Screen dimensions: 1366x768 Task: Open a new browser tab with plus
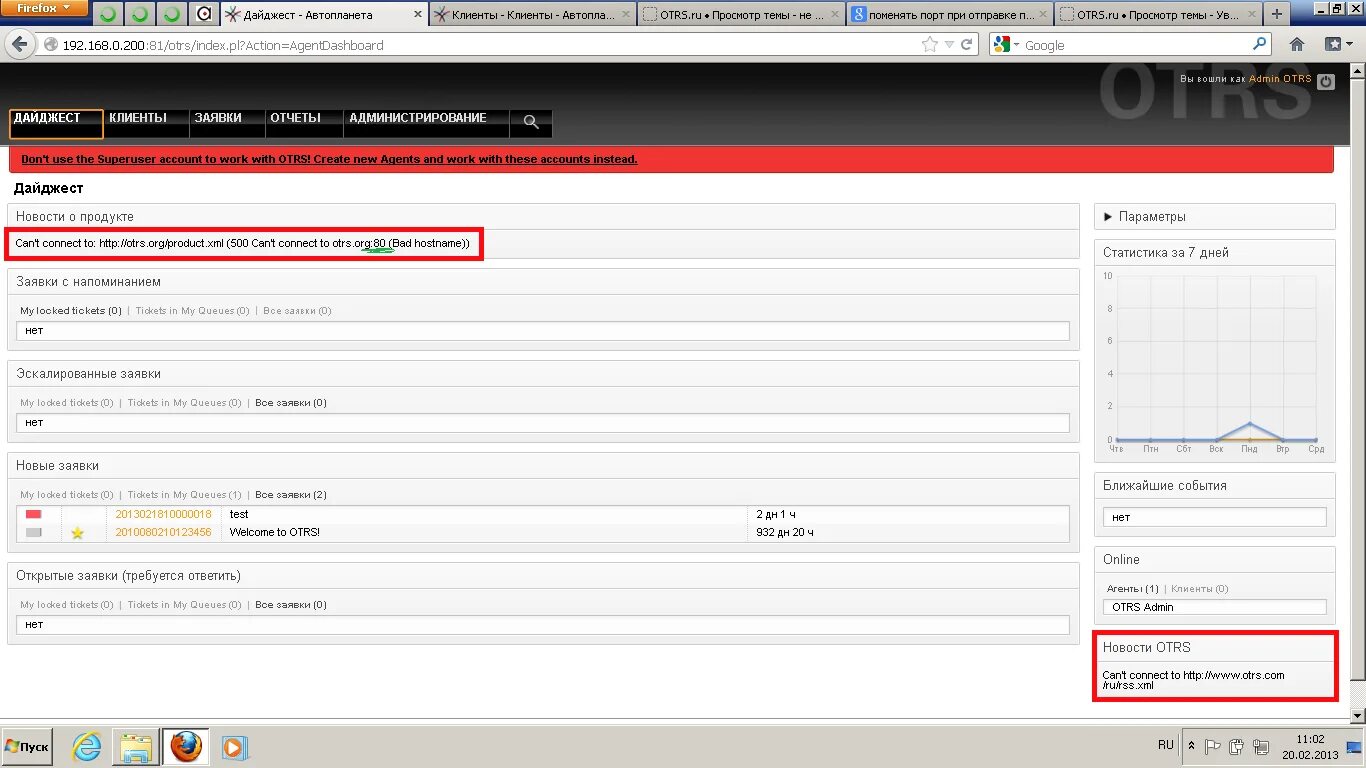[1277, 14]
